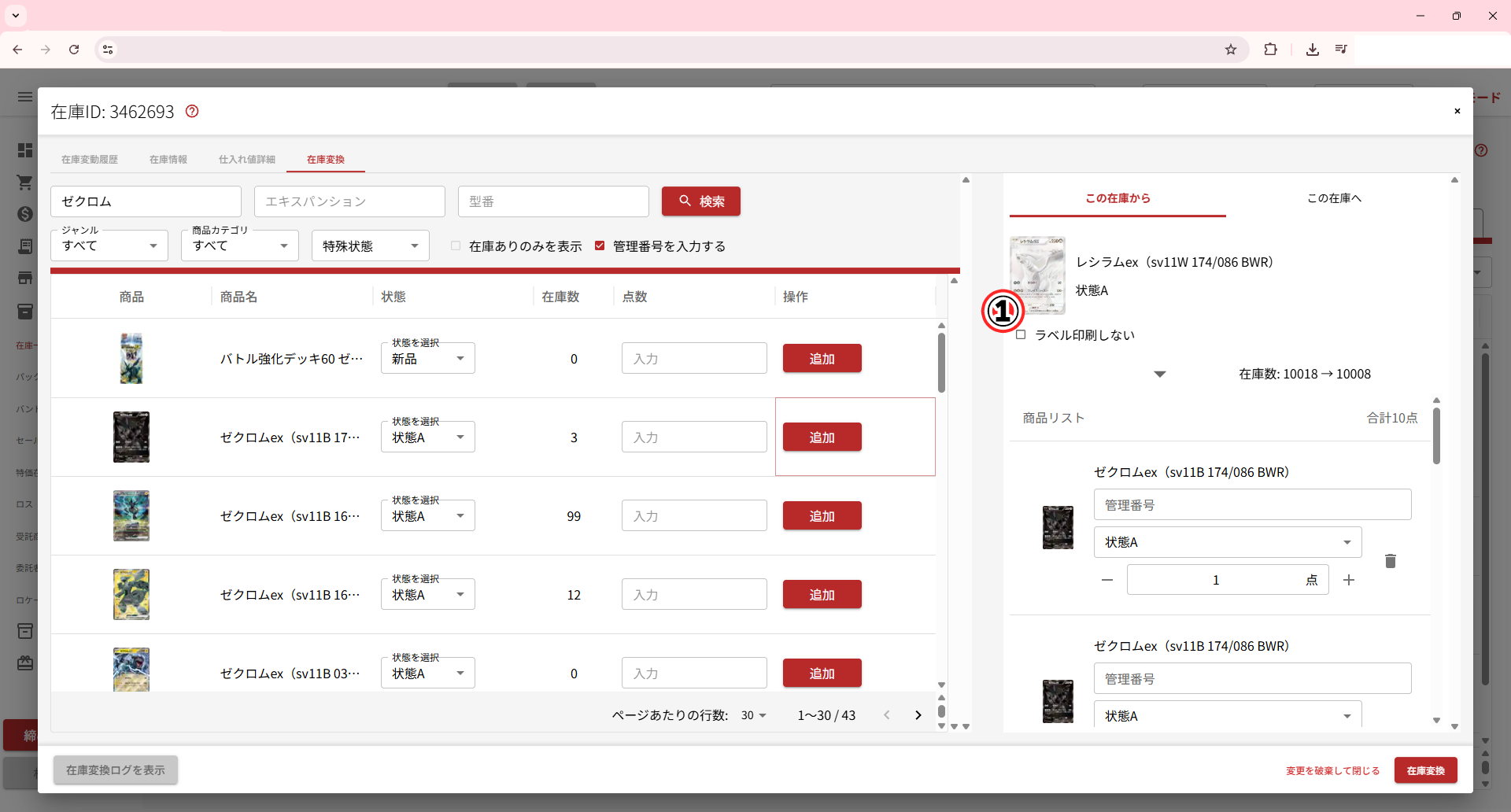Switch to 在庫変動履歴 tab
This screenshot has height=812, width=1511.
point(90,160)
